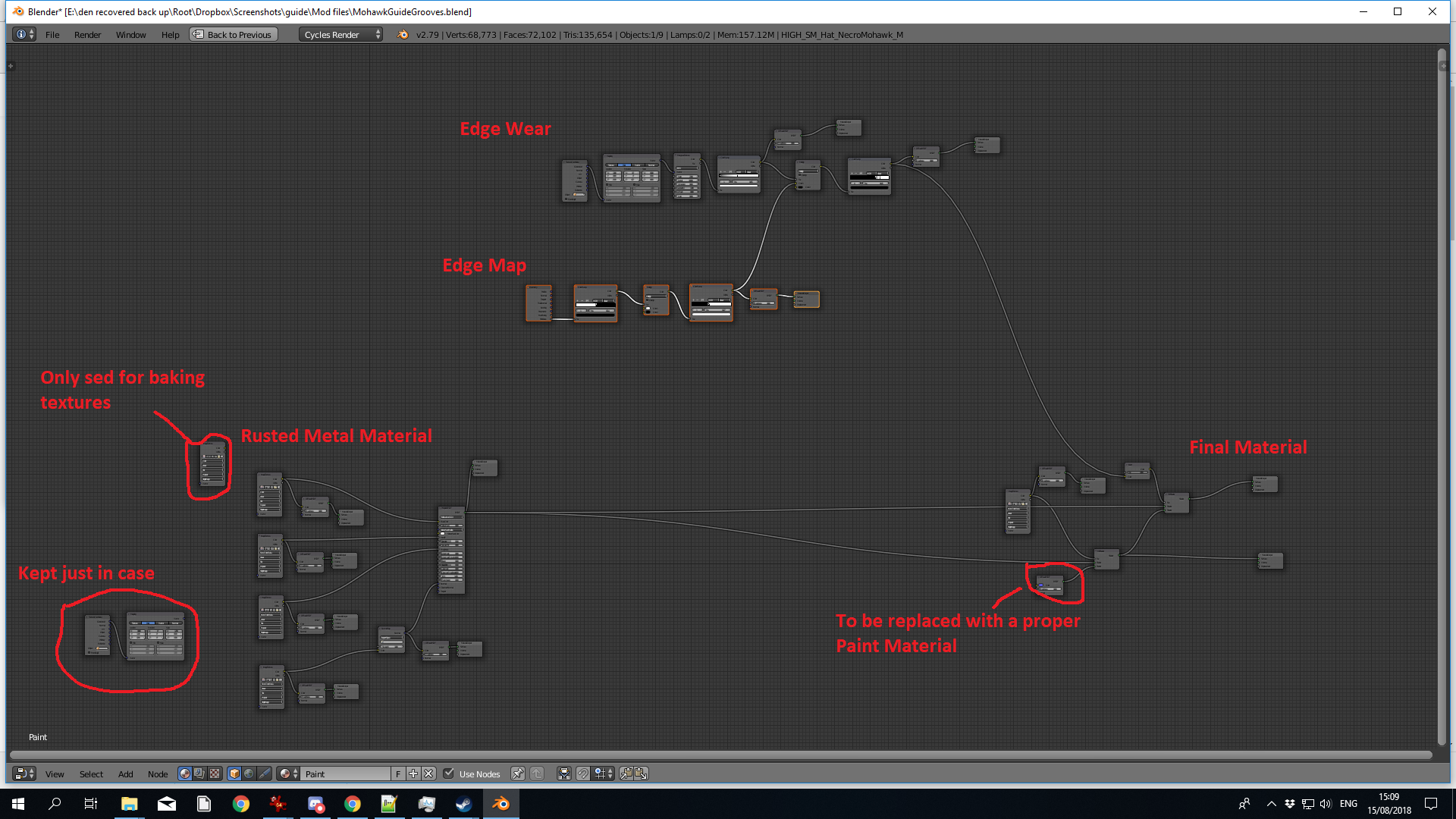
Task: Click the Fake user F button
Action: tap(398, 773)
